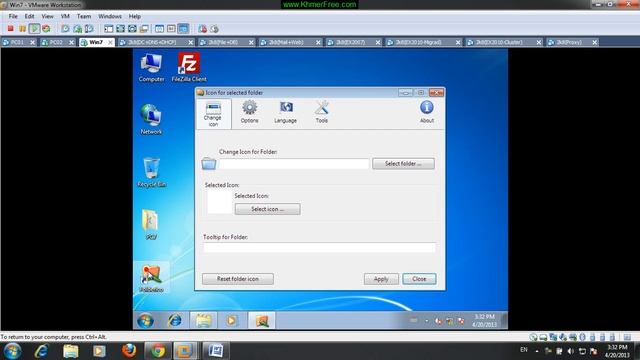Image resolution: width=640 pixels, height=360 pixels.
Task: Click the Full Screen toolbar icon
Action: (x=120, y=29)
